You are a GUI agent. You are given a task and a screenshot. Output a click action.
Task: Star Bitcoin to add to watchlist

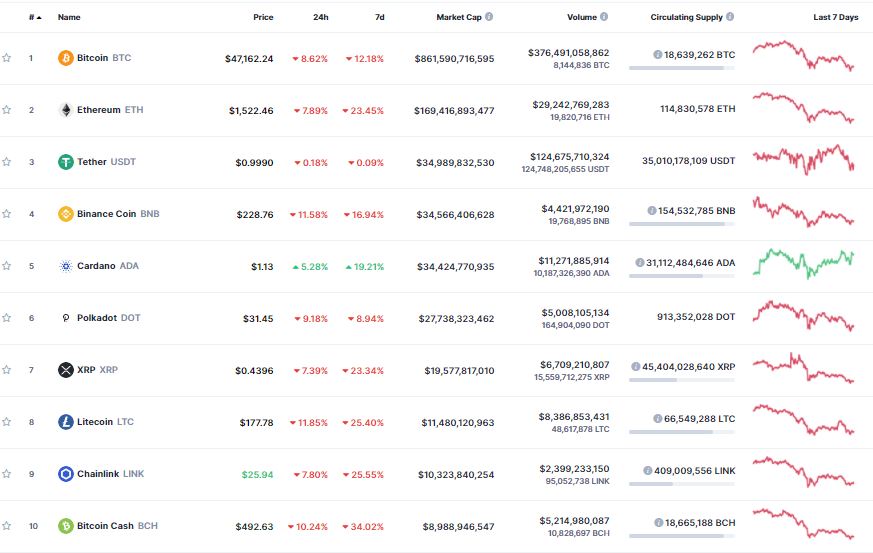tap(7, 58)
